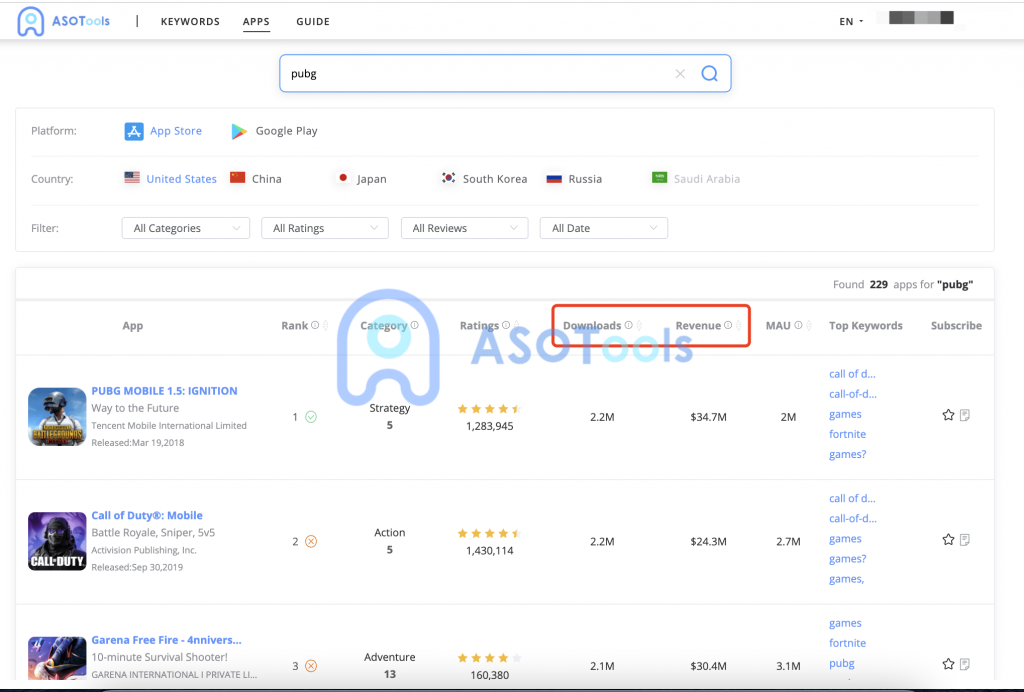Sort by Rank column arrows
The width and height of the screenshot is (1024, 692).
tap(325, 326)
